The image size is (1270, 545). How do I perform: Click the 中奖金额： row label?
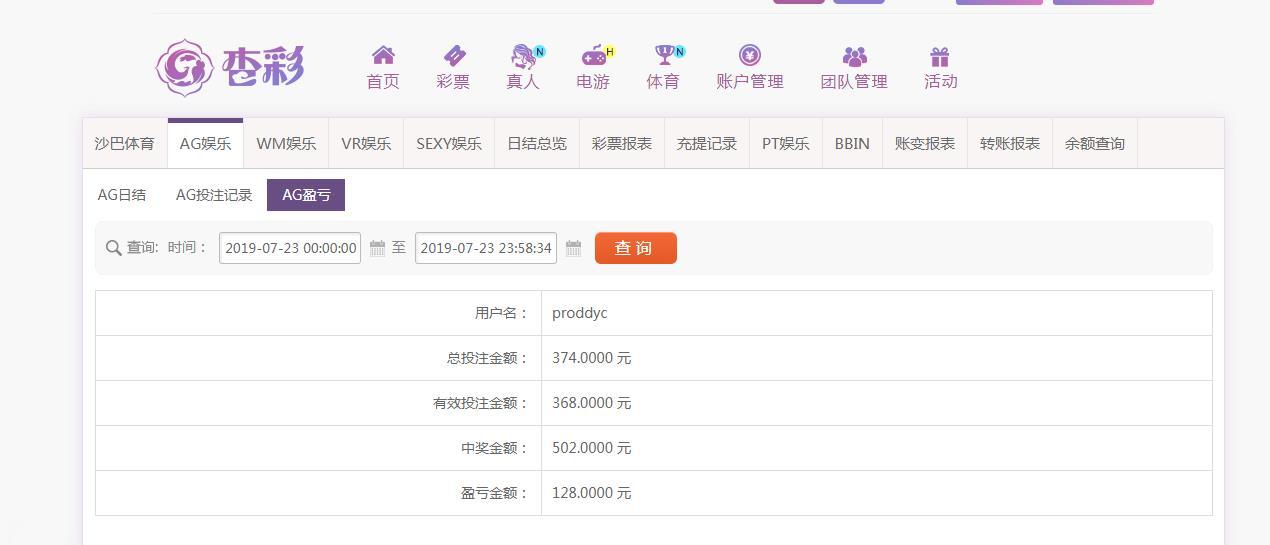coord(495,448)
